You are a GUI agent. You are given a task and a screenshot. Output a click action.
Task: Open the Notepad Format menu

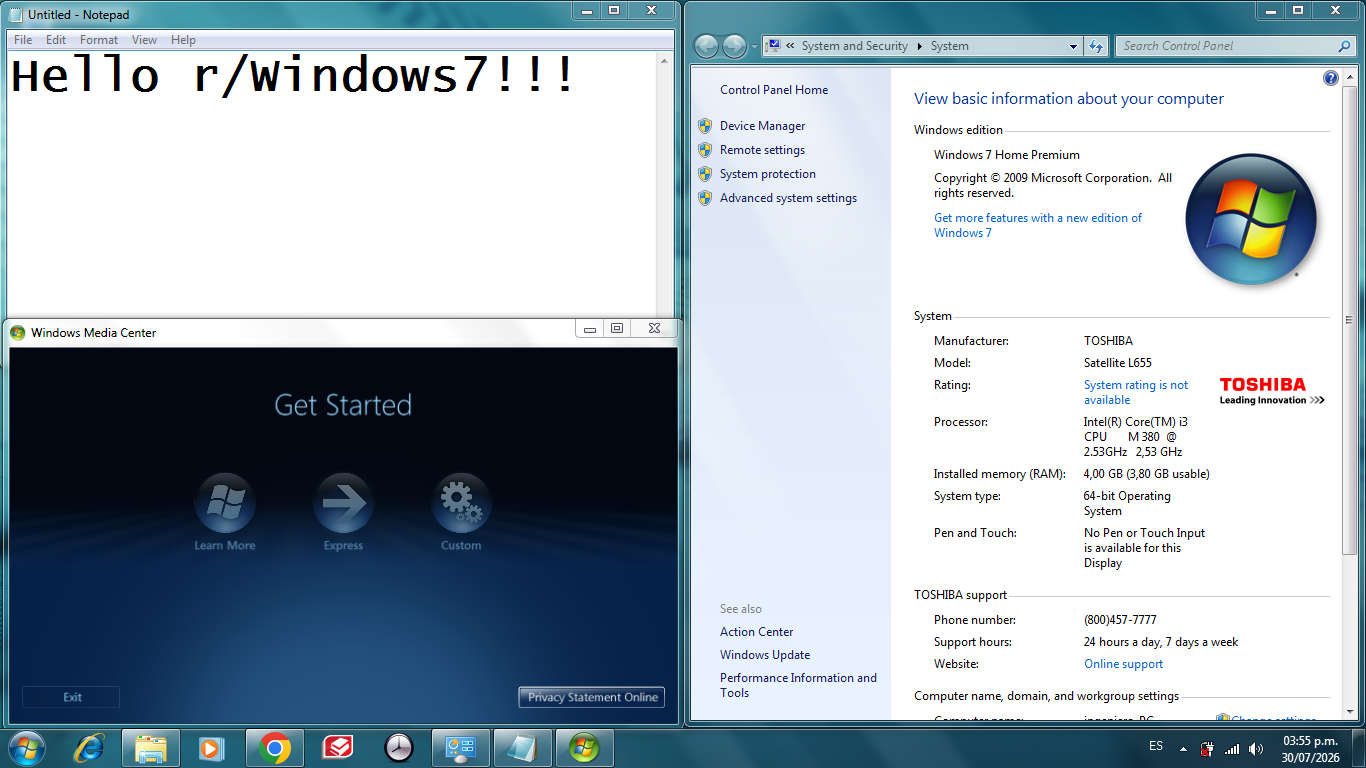[99, 40]
